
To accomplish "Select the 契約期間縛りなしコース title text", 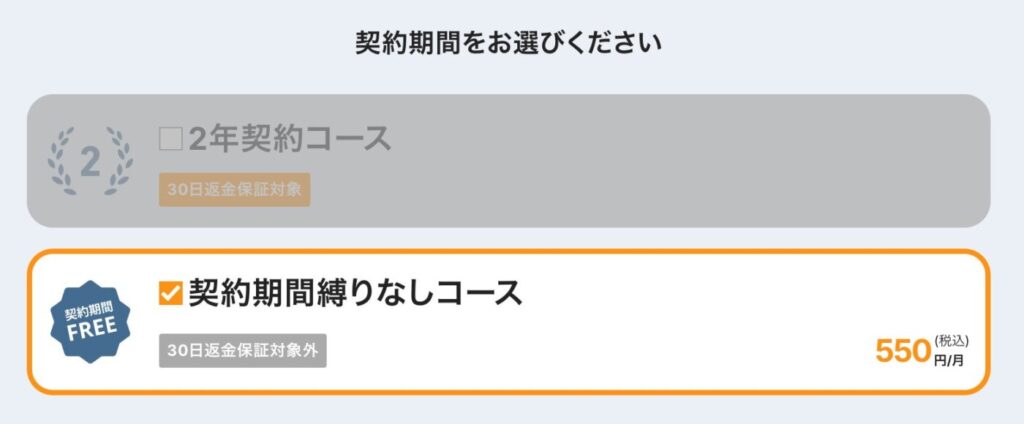I will click(355, 293).
